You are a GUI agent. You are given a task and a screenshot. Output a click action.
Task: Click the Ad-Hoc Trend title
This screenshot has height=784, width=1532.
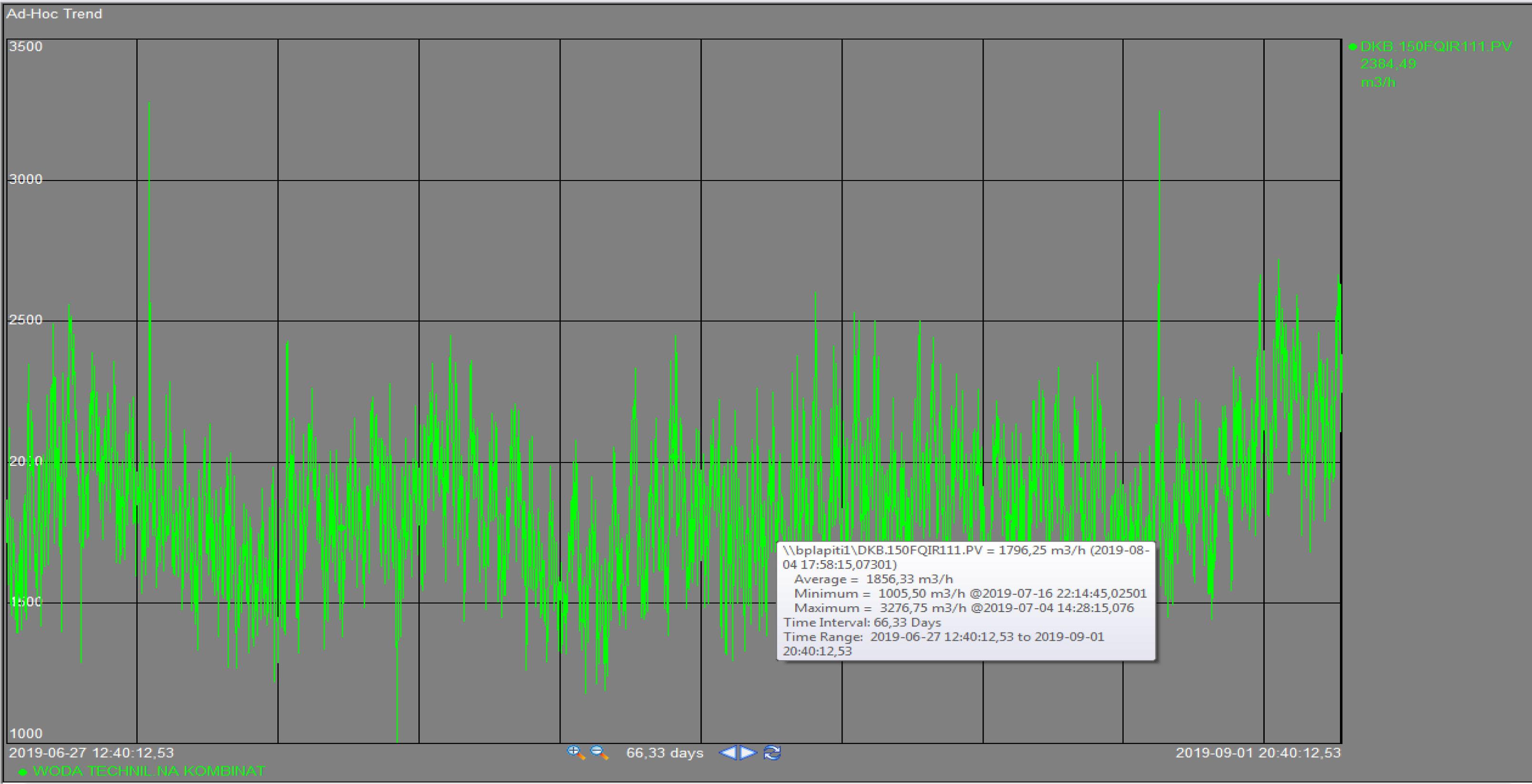tap(54, 14)
